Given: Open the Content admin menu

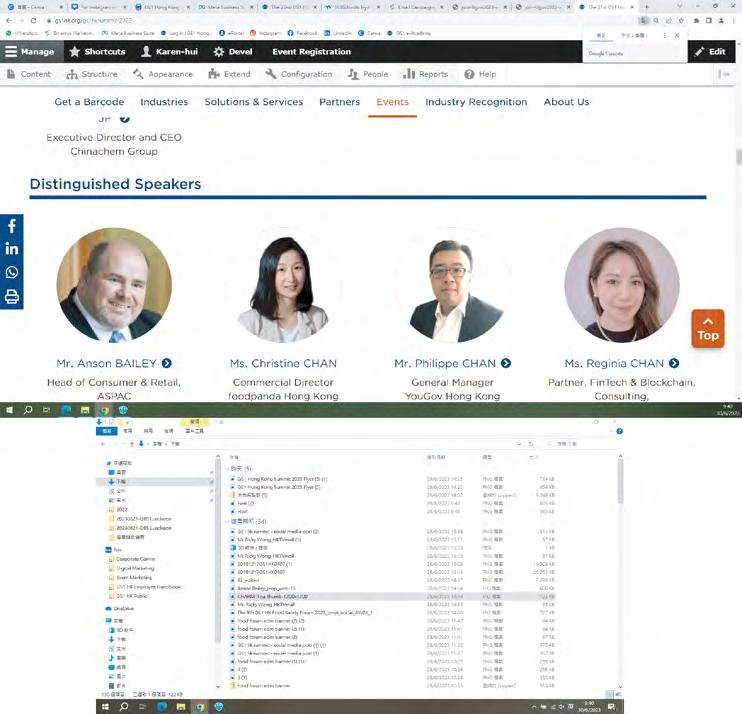Looking at the screenshot, I should tap(29, 74).
